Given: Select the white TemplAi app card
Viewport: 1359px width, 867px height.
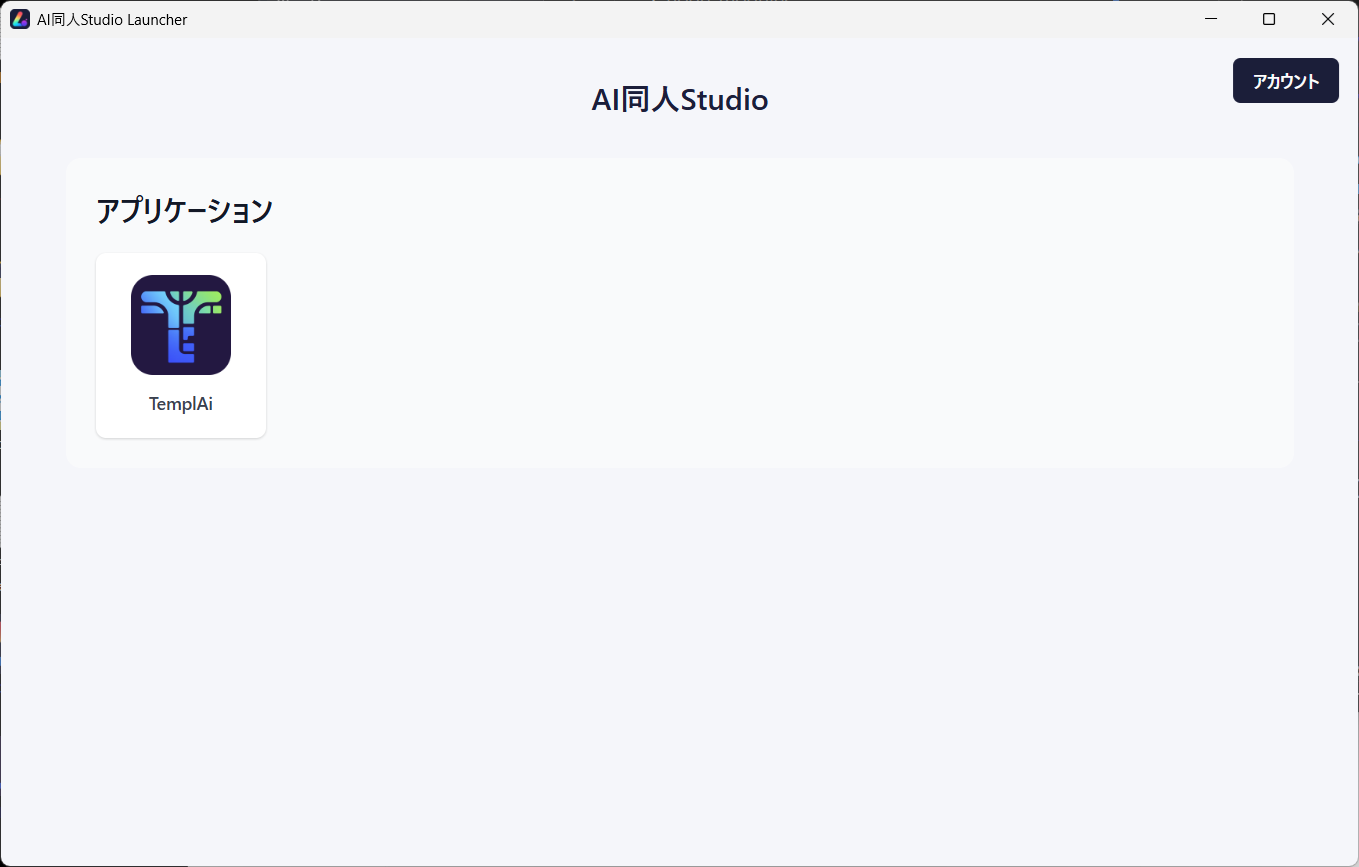Looking at the screenshot, I should 181,345.
